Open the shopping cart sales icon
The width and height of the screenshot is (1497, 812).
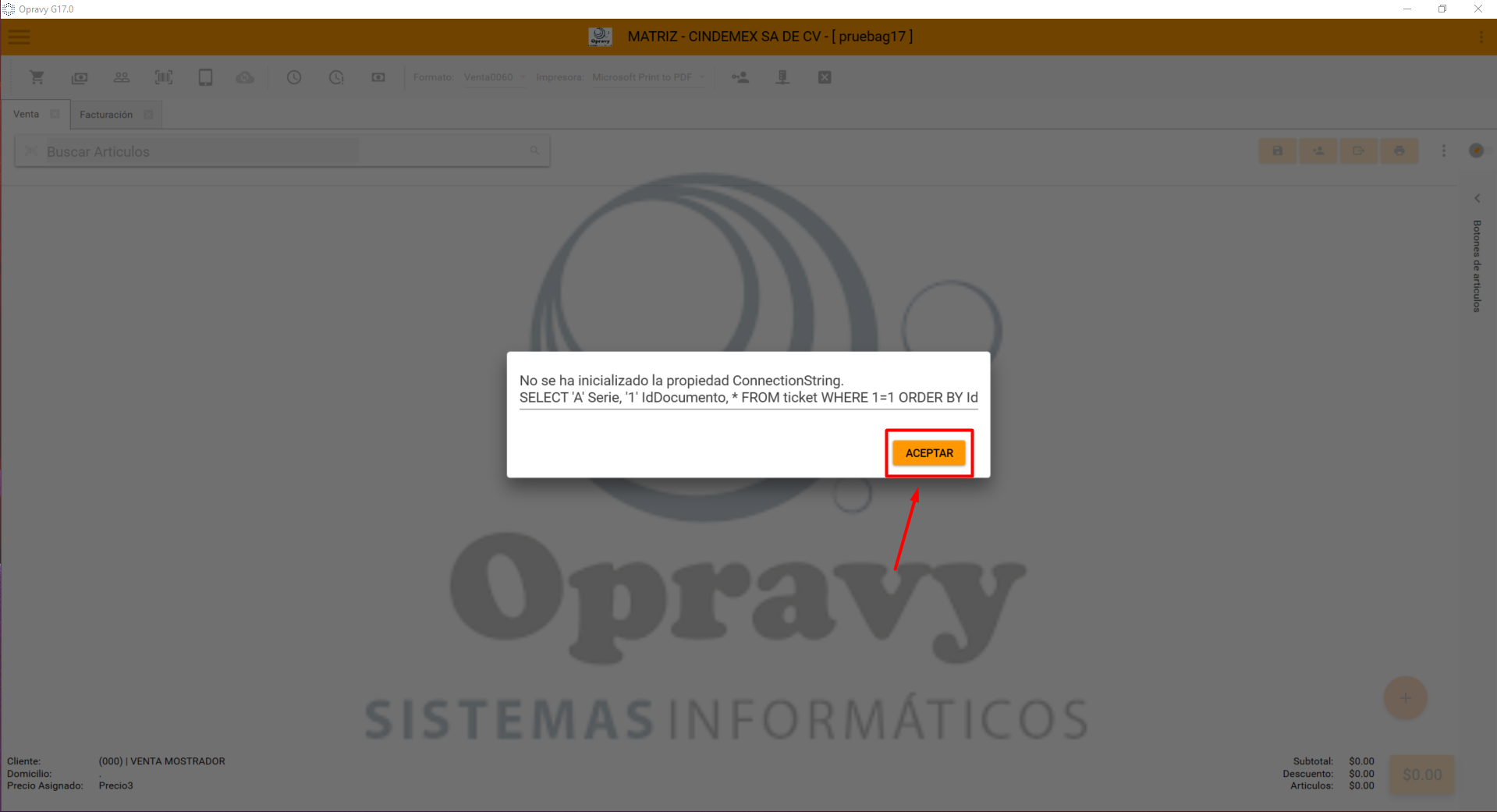pyautogui.click(x=37, y=77)
